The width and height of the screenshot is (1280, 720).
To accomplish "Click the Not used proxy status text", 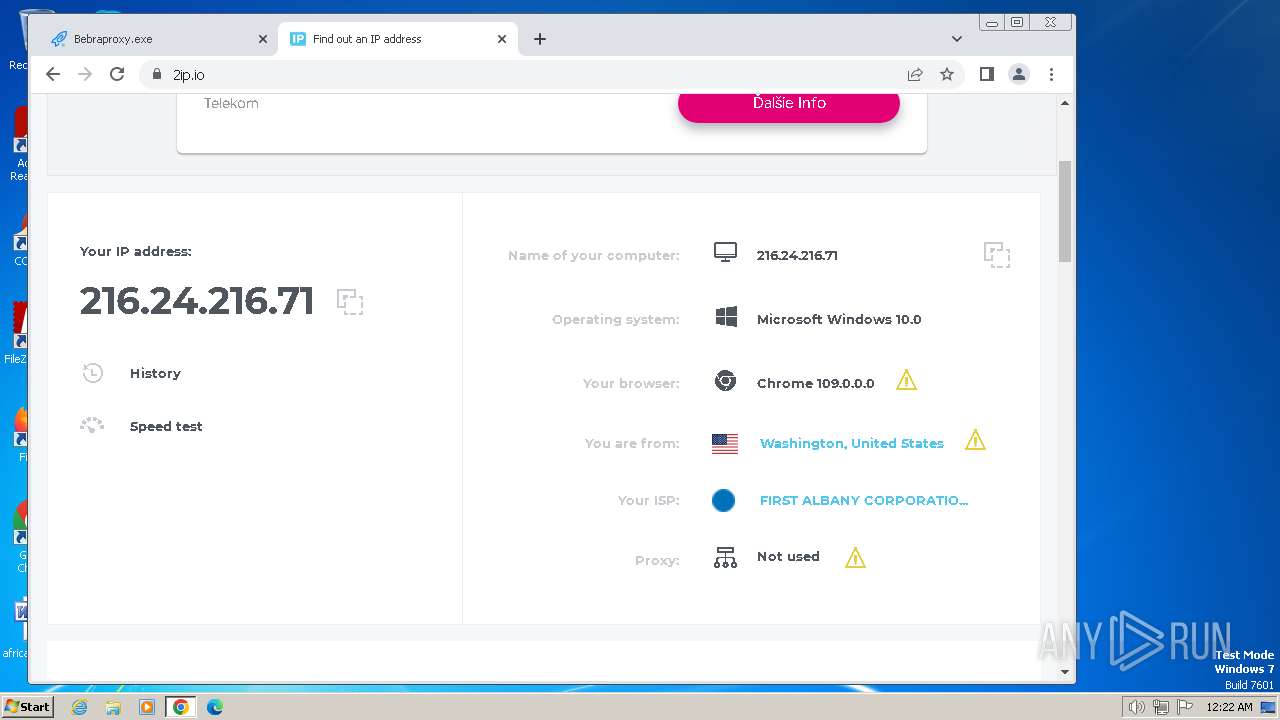I will (x=788, y=556).
